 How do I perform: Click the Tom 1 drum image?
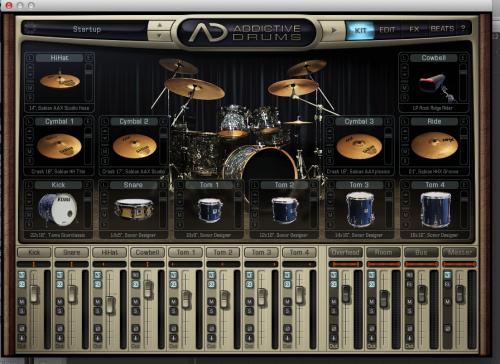(x=209, y=210)
